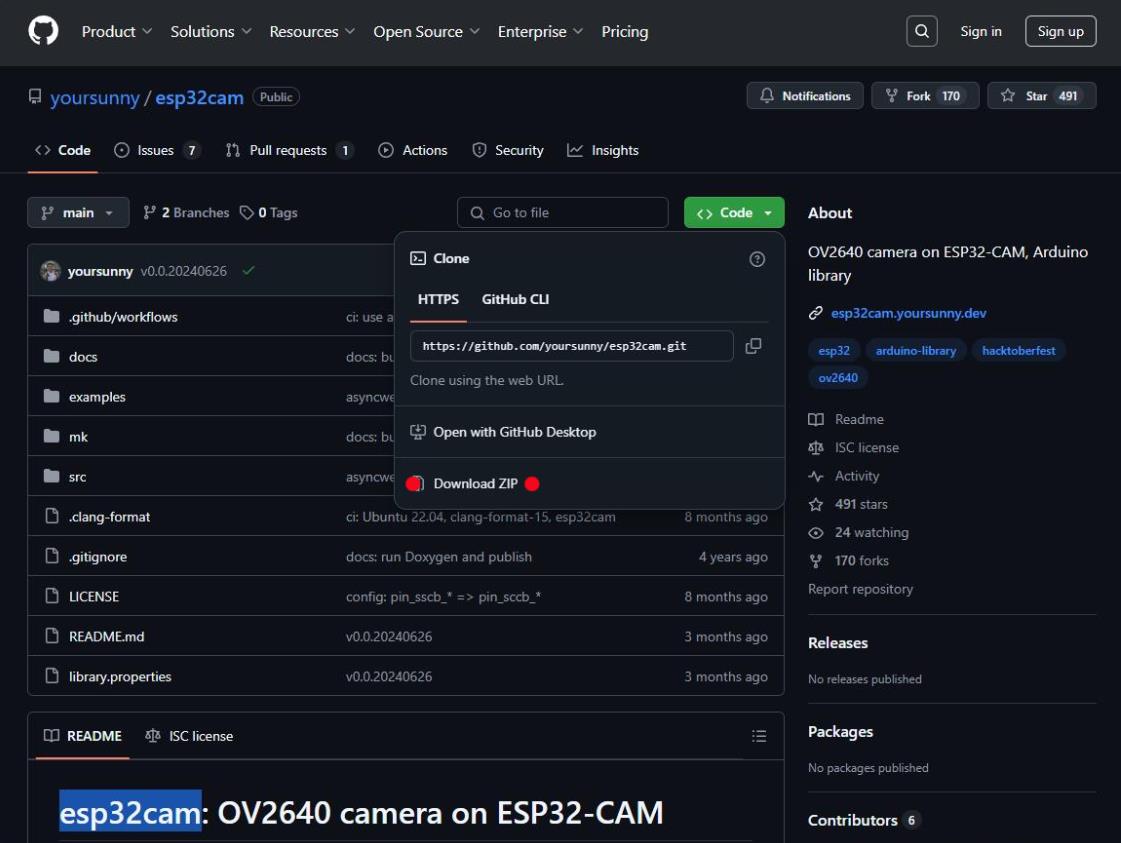Open the Issues tab
Viewport: 1121px width, 843px height.
pos(157,150)
